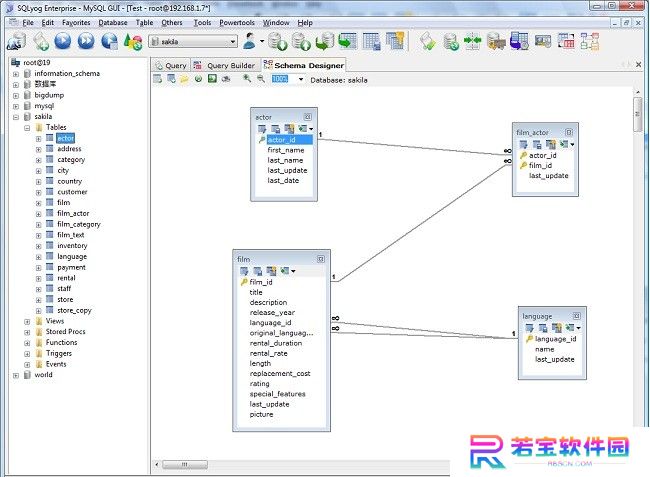Screen dimensions: 650x477
Task: Open dropdown arrow beside user manager icon
Action: coord(262,41)
